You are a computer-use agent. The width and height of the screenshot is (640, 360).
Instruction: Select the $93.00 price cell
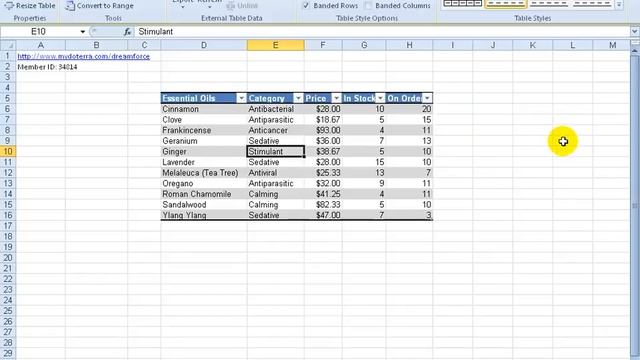323,130
